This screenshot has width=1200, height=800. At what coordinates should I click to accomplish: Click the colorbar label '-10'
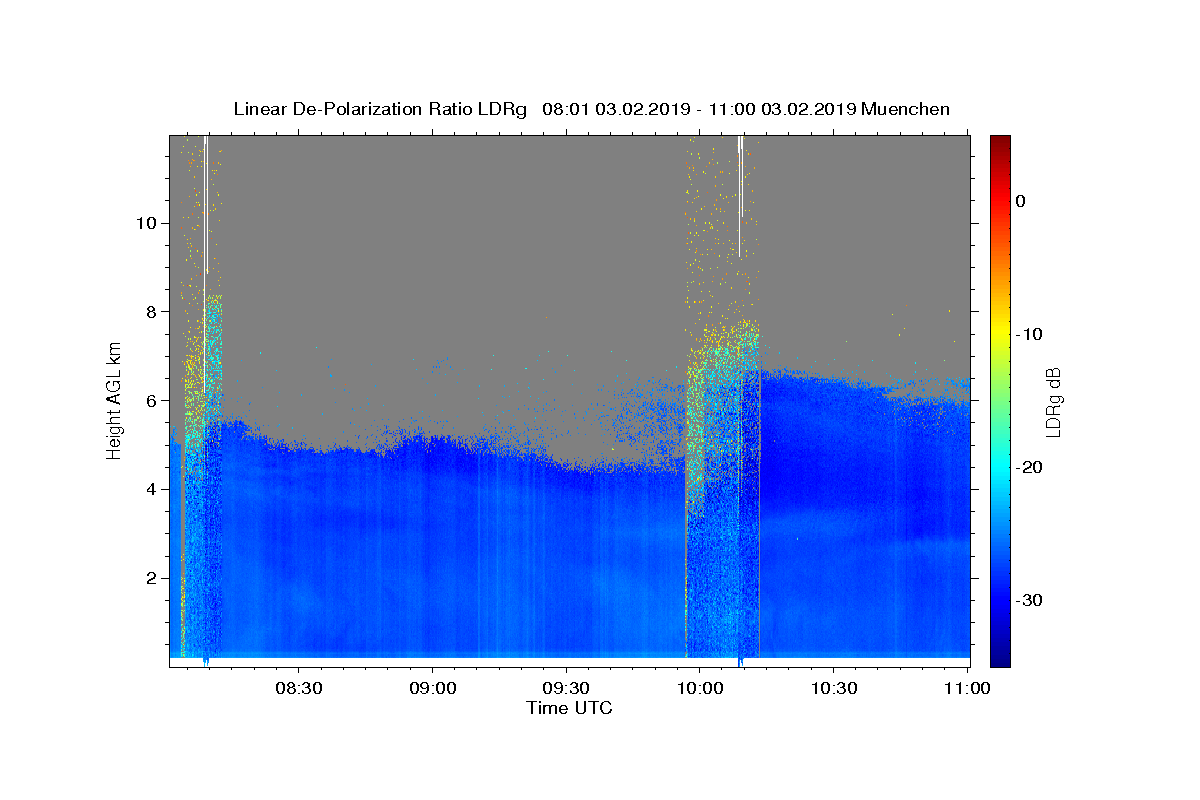tap(1030, 334)
